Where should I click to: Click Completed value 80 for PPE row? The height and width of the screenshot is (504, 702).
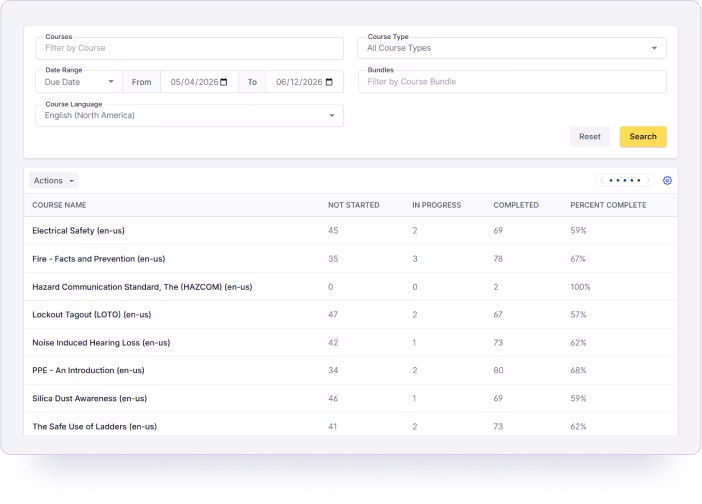pos(498,371)
